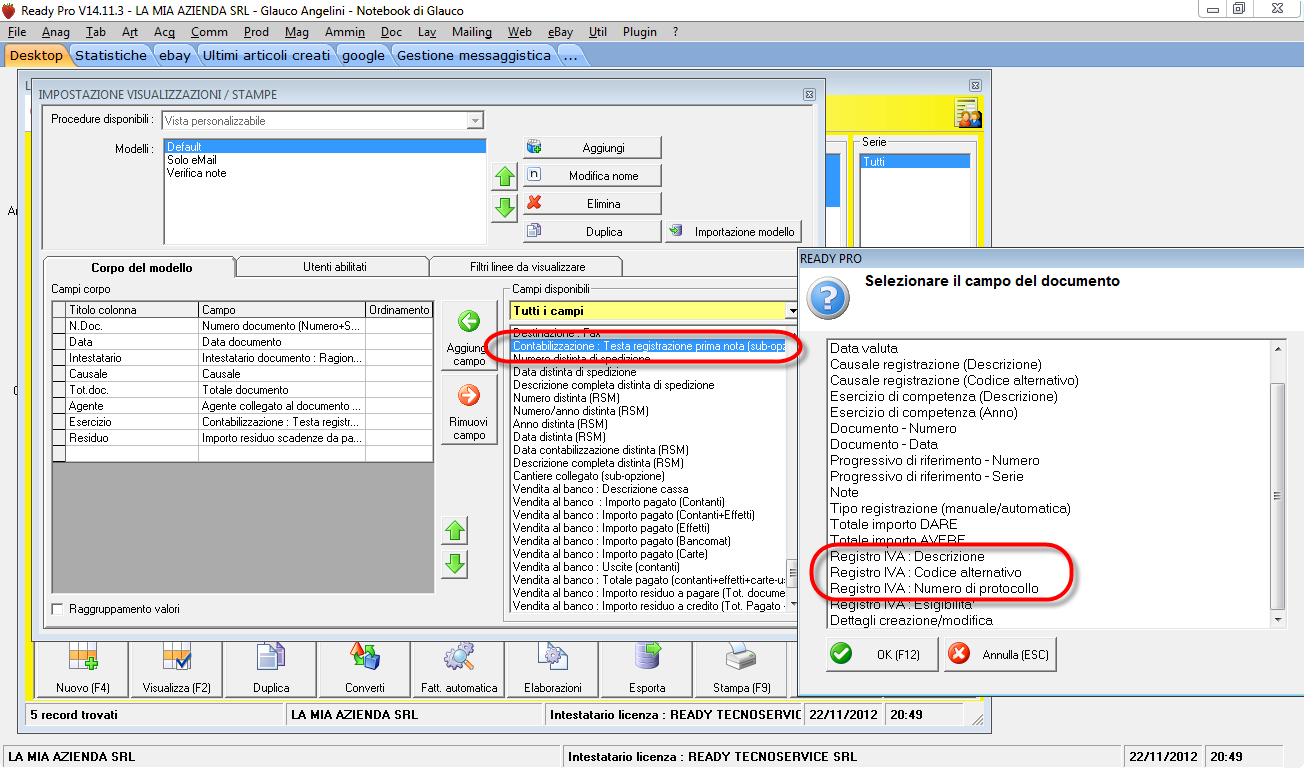
Task: Click the Importazione modello button
Action: [x=734, y=231]
